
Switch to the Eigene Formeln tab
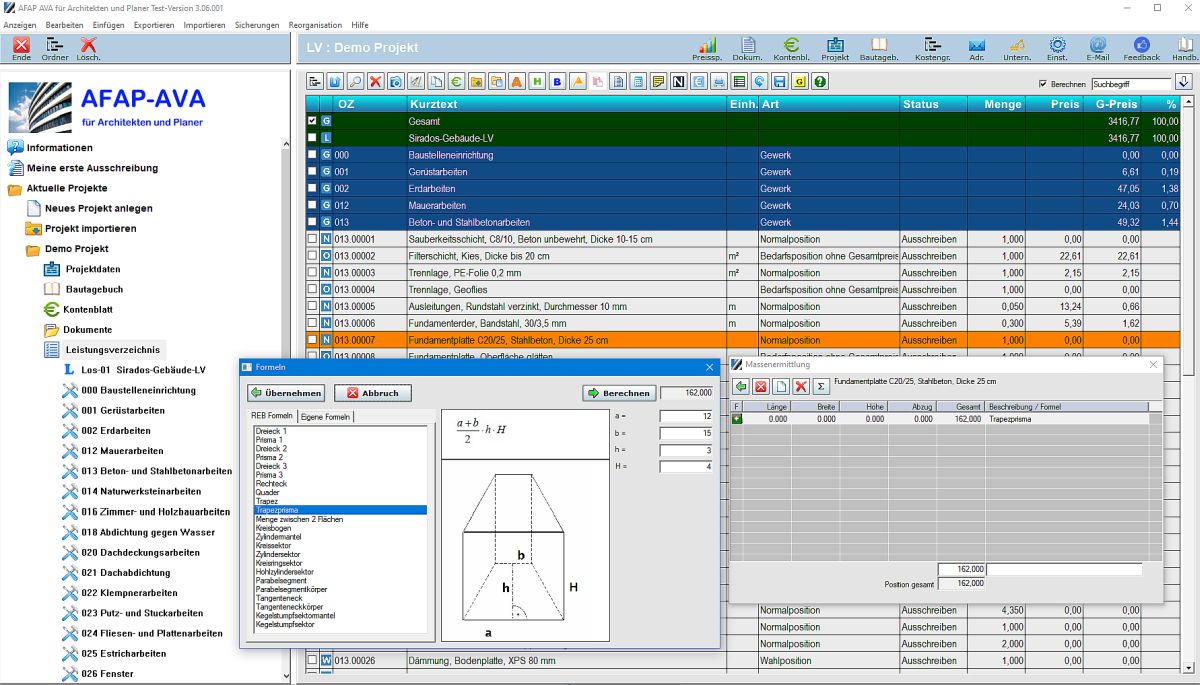[x=326, y=416]
